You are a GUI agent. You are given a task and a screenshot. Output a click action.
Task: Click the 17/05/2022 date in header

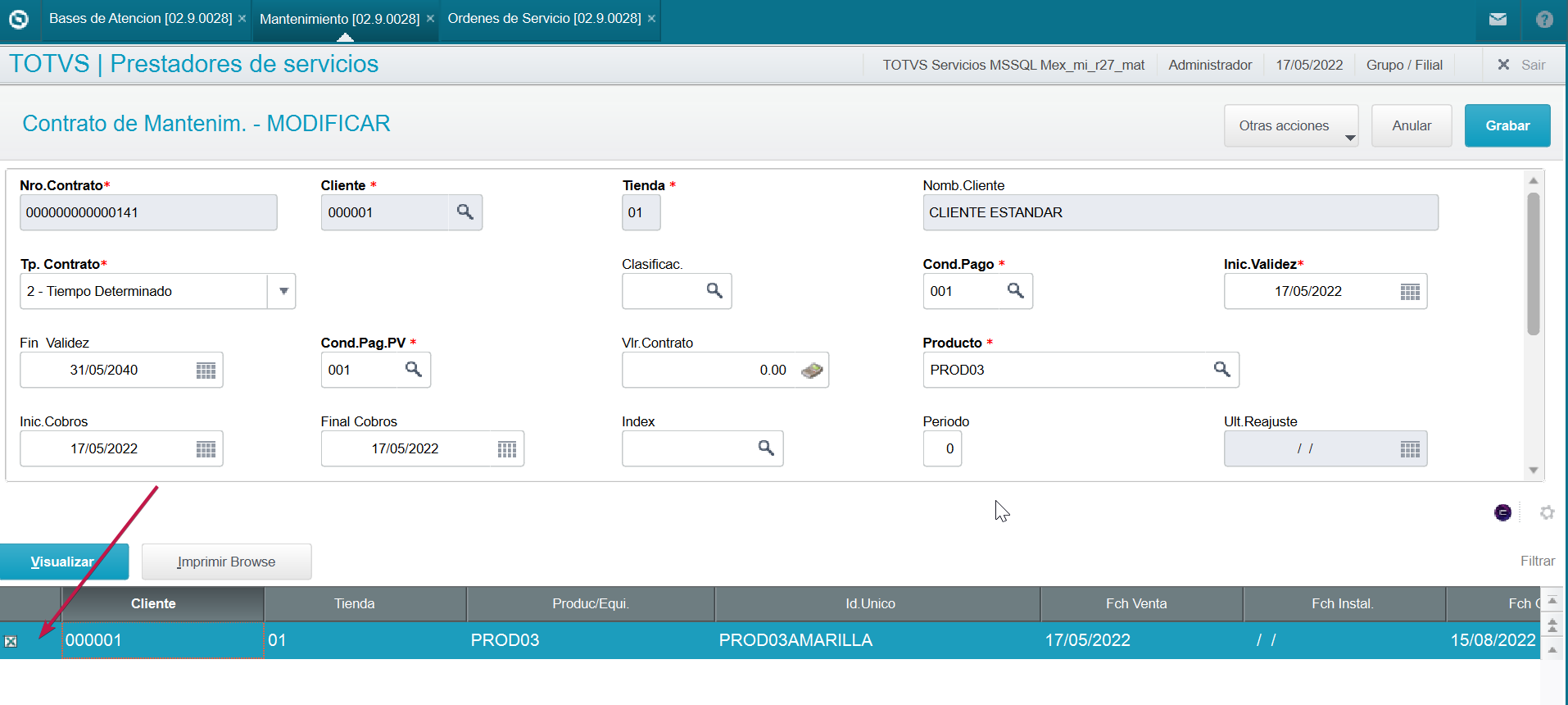[1309, 65]
